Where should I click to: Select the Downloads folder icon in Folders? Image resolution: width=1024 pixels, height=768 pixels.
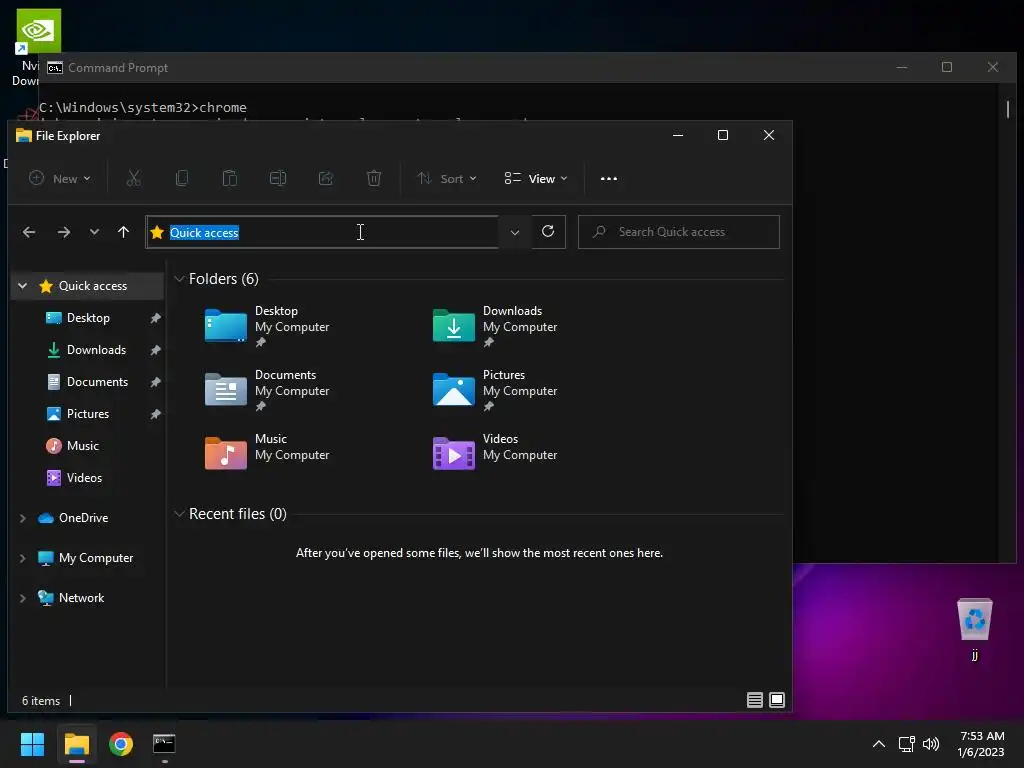(453, 325)
